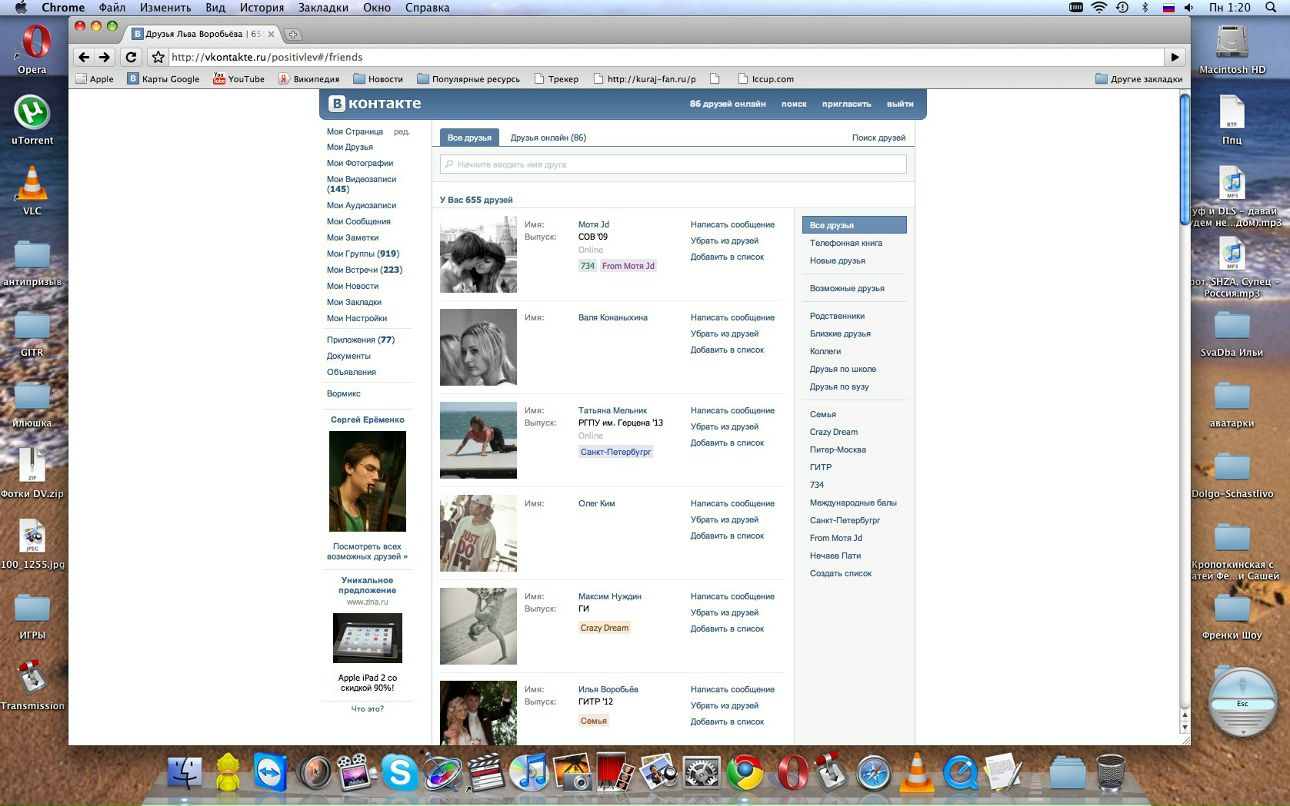The width and height of the screenshot is (1290, 806).
Task: Click Chrome's back navigation arrow
Action: 84,57
